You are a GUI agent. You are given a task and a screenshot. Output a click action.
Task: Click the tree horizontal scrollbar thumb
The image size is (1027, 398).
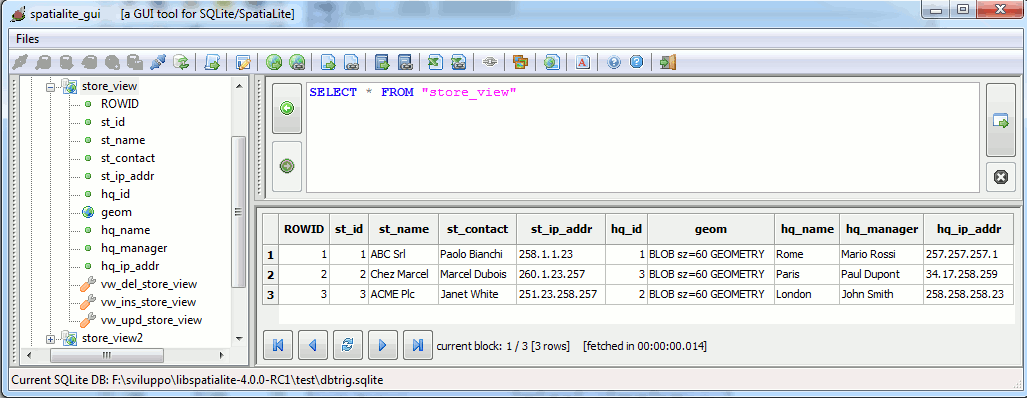107,355
